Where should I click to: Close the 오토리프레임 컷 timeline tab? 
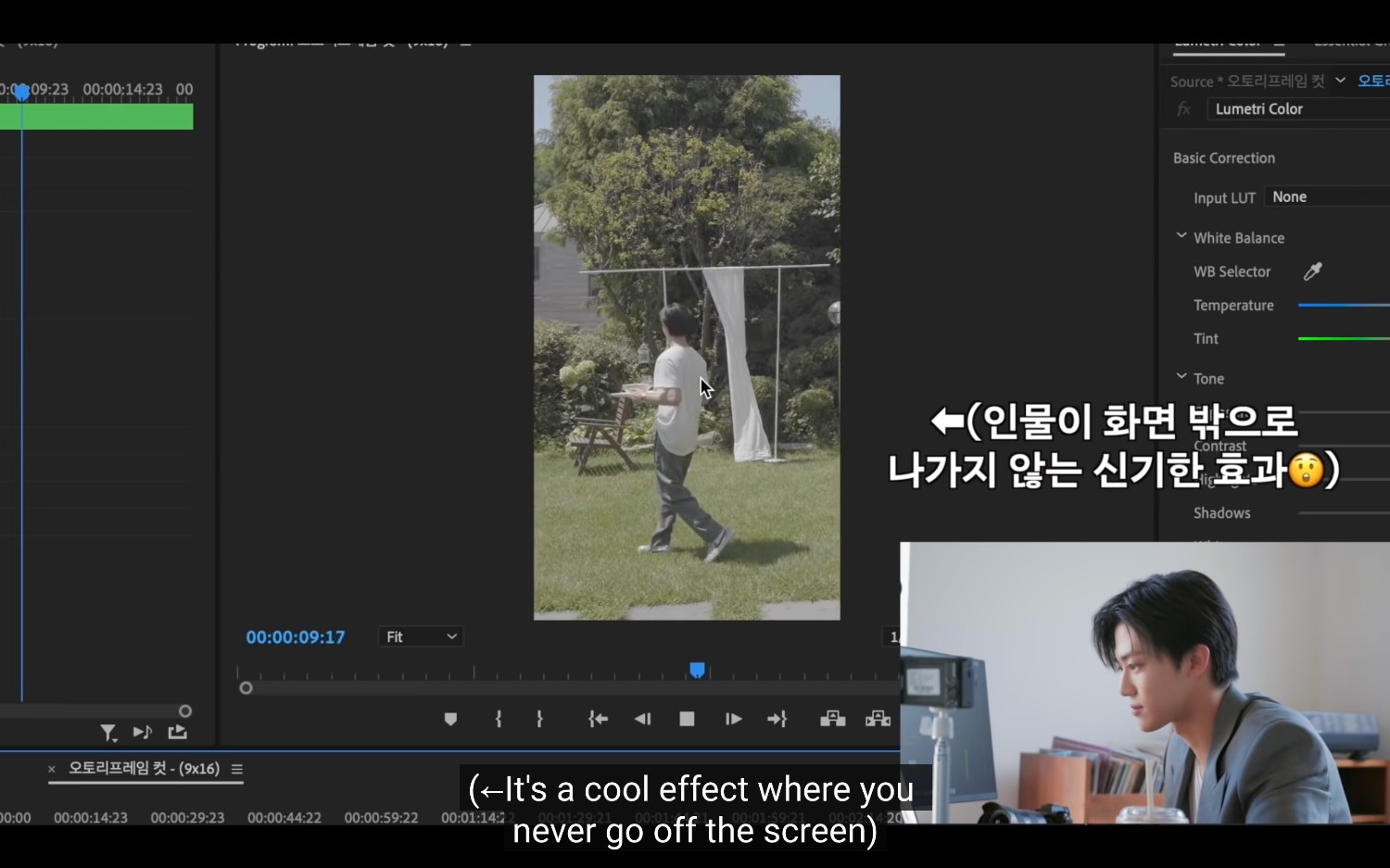52,769
